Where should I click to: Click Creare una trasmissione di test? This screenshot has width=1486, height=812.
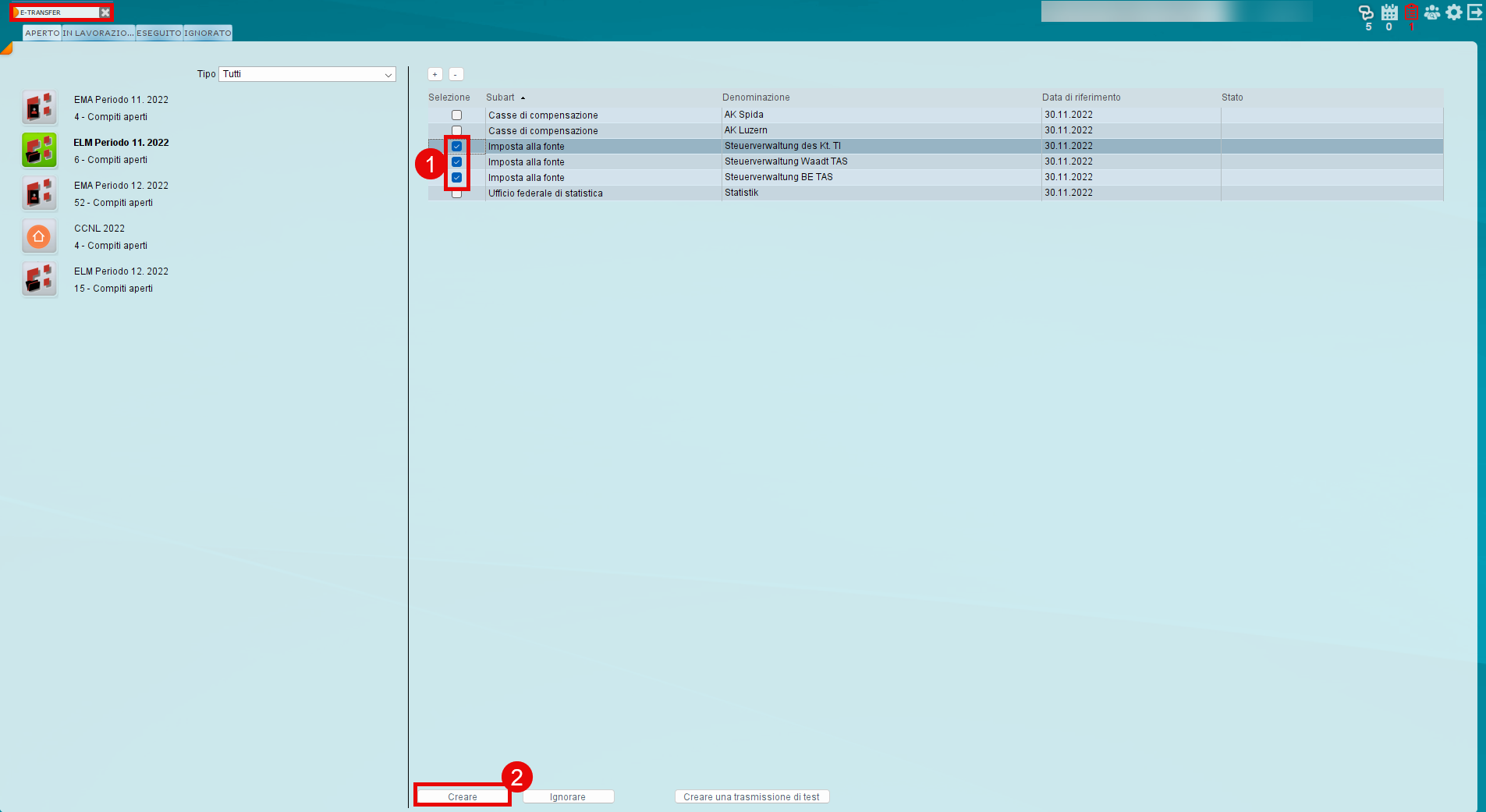point(751,797)
